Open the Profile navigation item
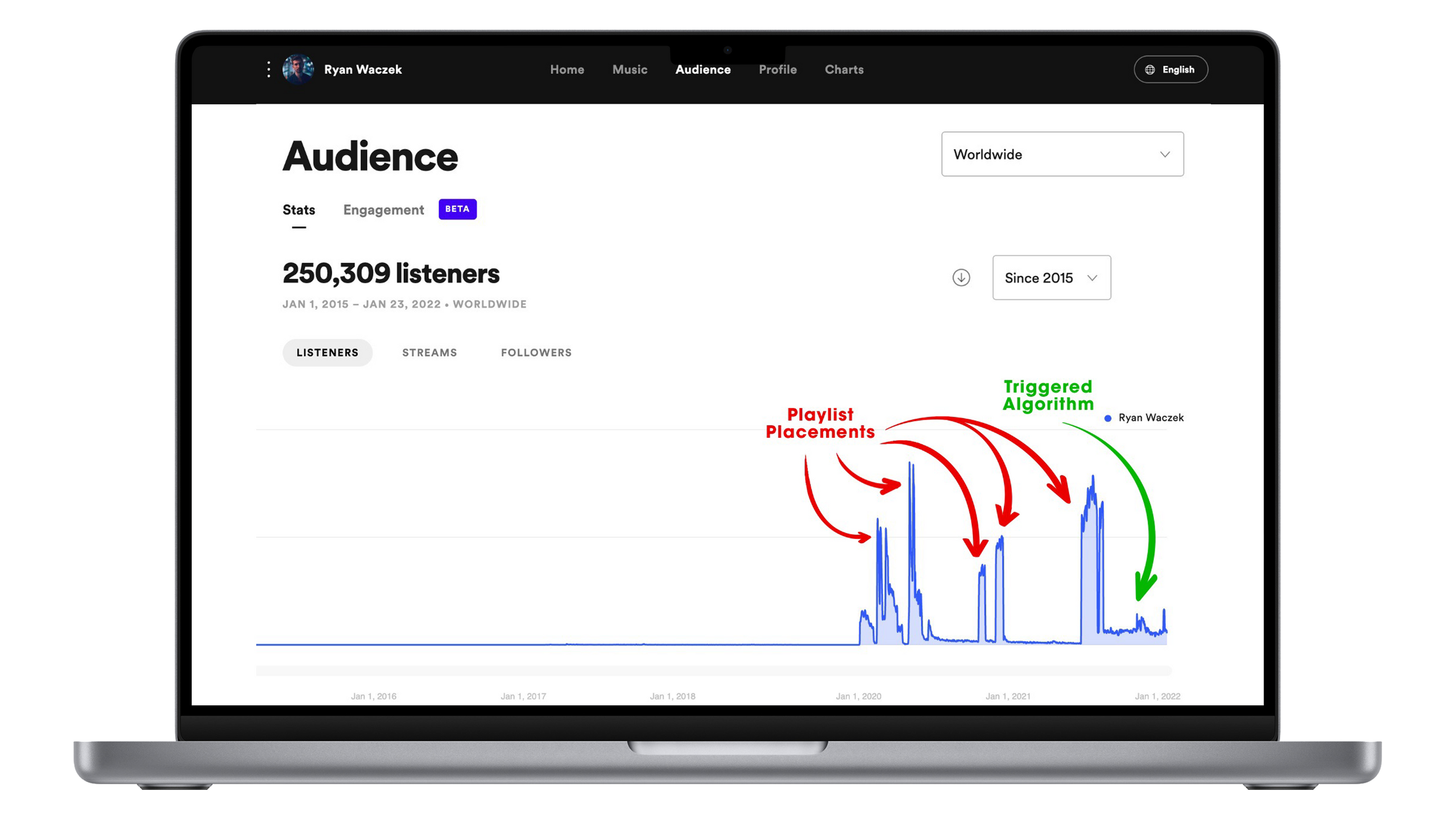Viewport: 1456px width, 819px height. [x=777, y=69]
